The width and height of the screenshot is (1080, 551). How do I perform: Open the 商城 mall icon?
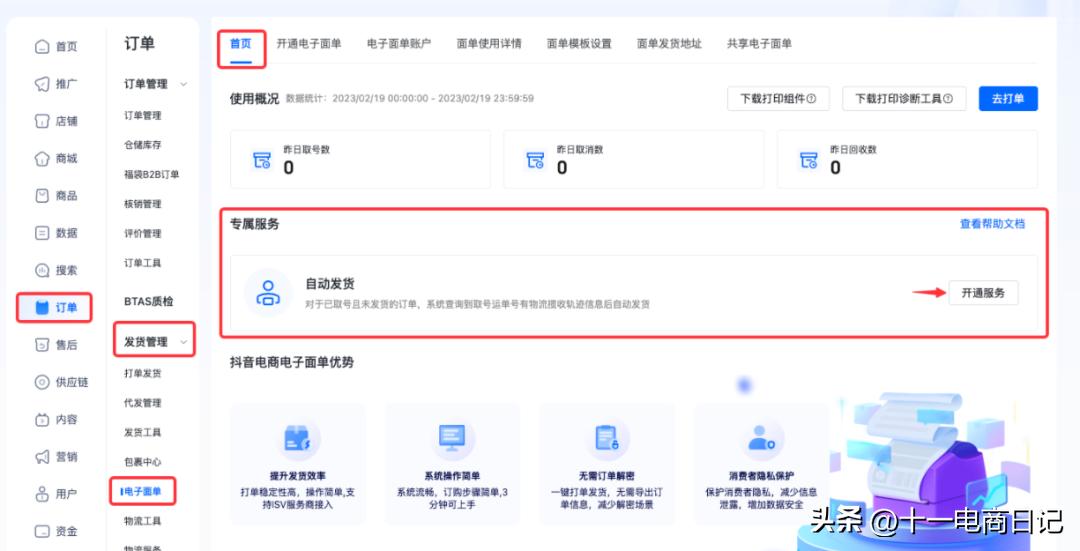point(42,158)
